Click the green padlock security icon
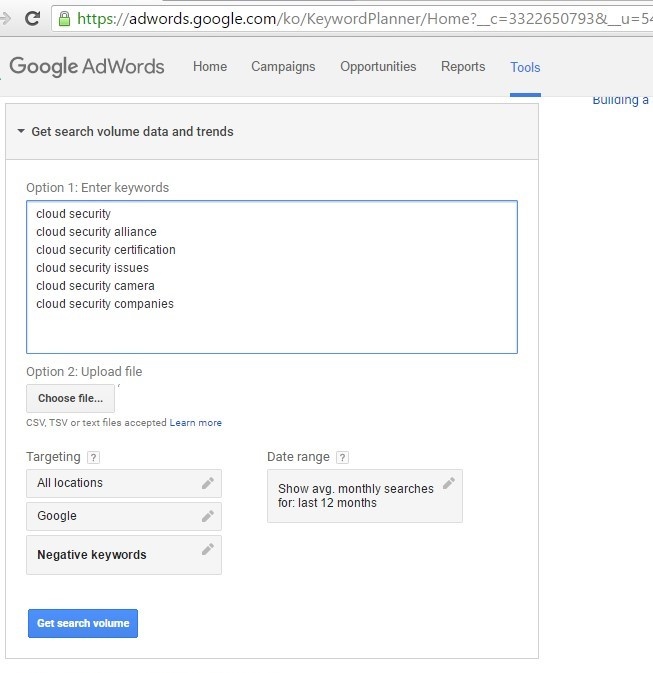The width and height of the screenshot is (653, 673). (x=64, y=19)
